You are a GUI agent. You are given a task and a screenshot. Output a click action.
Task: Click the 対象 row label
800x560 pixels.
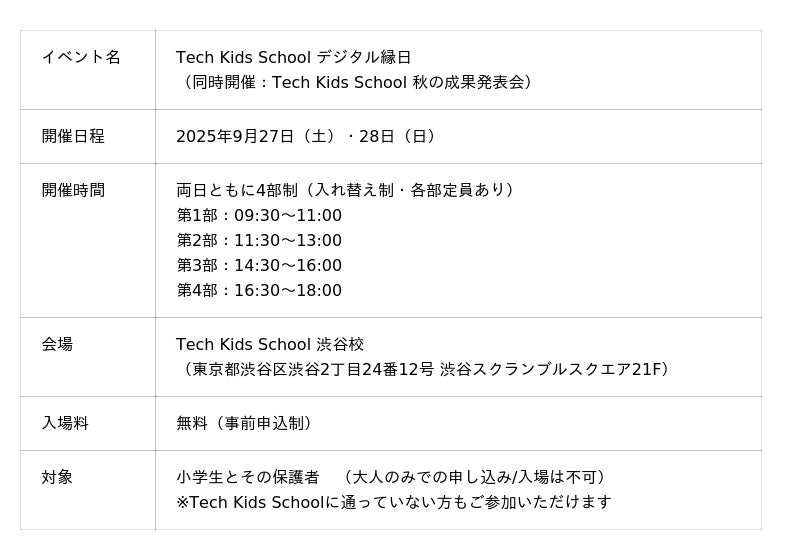coord(57,477)
